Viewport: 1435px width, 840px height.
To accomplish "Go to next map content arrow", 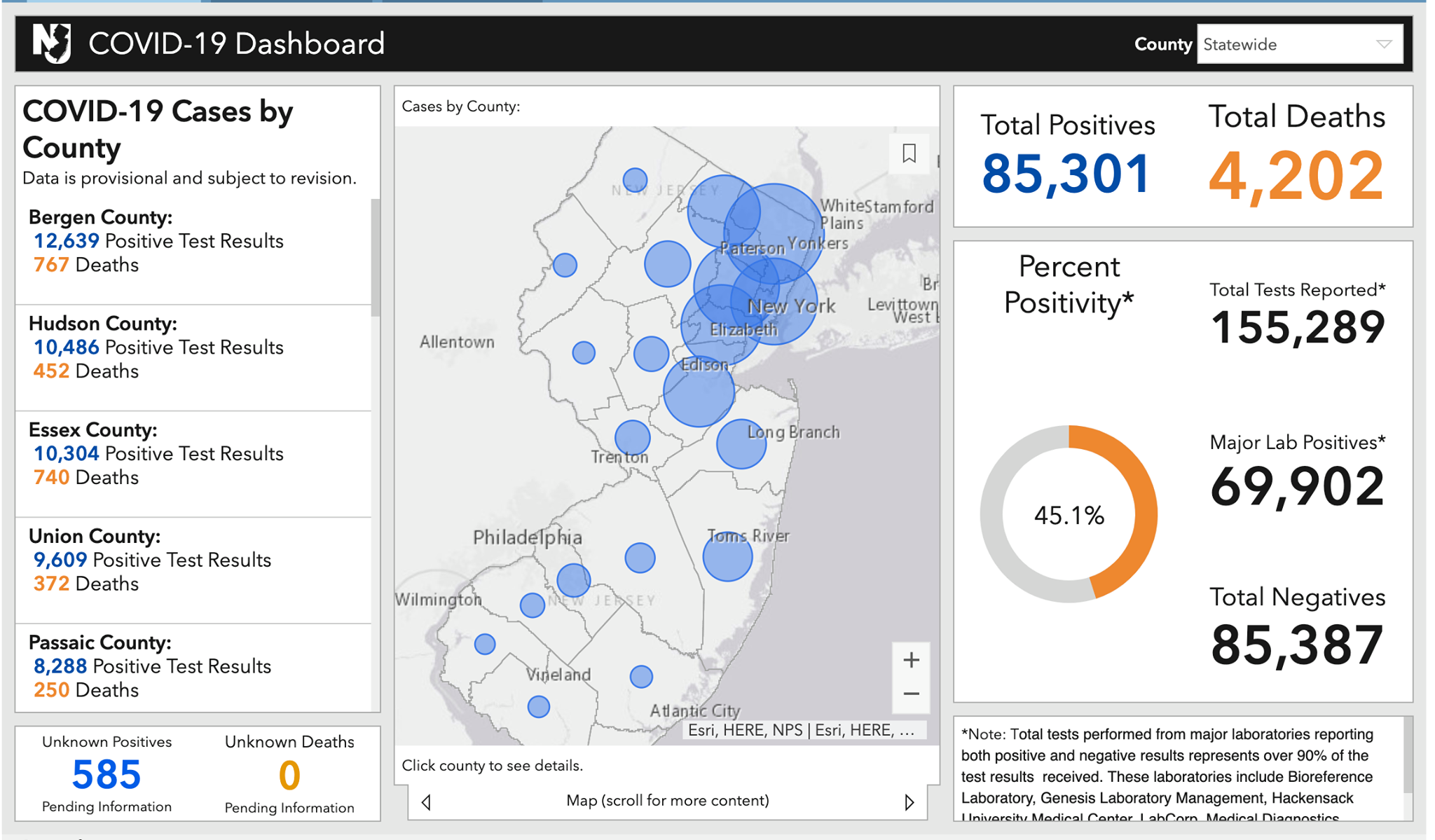I will tap(909, 801).
